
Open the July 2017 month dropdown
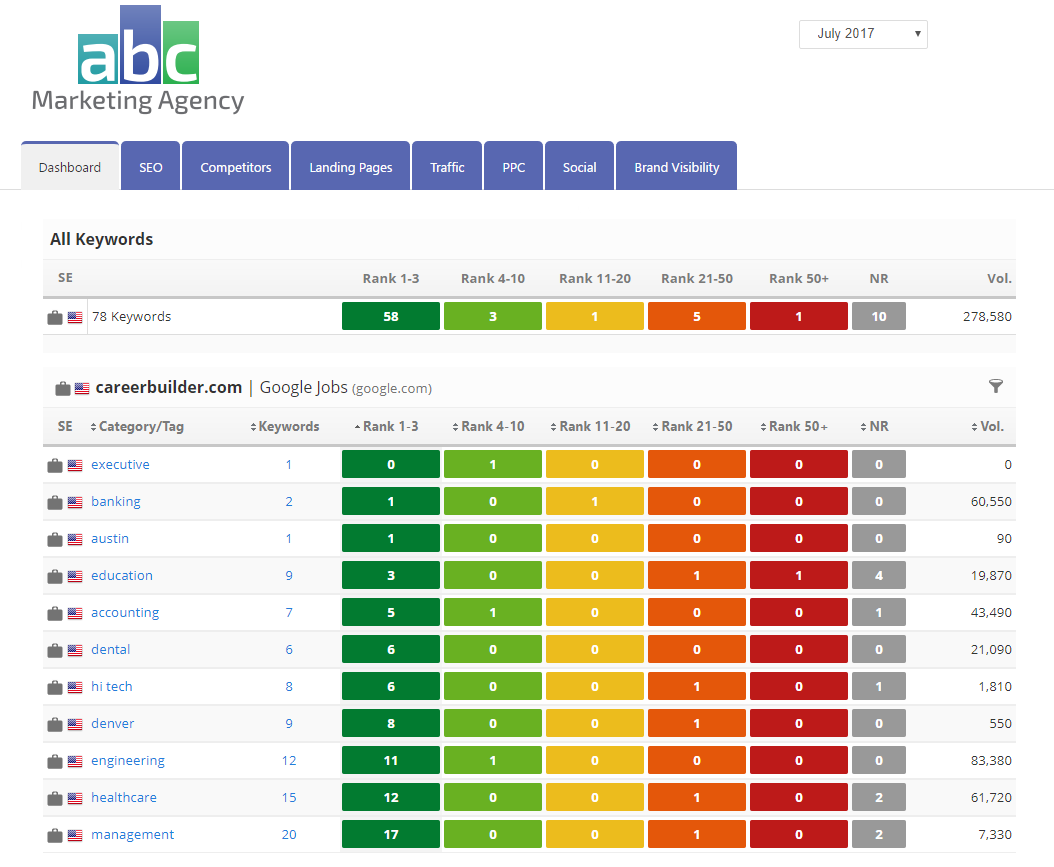[863, 34]
